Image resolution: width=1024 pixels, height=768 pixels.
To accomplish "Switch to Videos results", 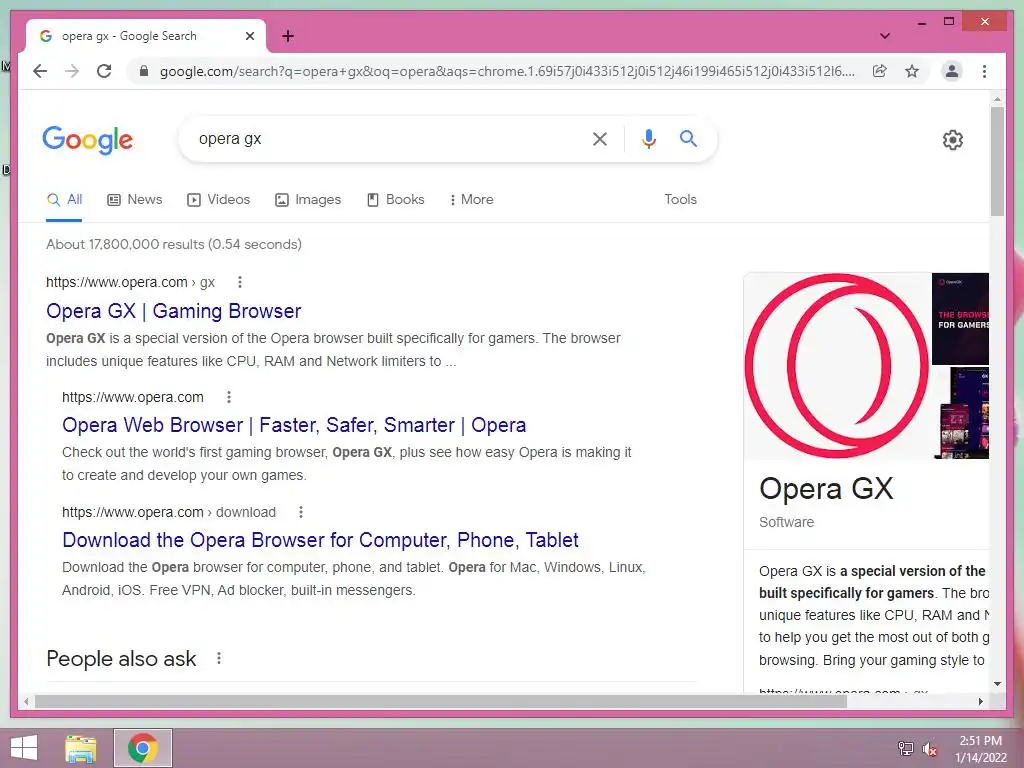I will pos(218,200).
